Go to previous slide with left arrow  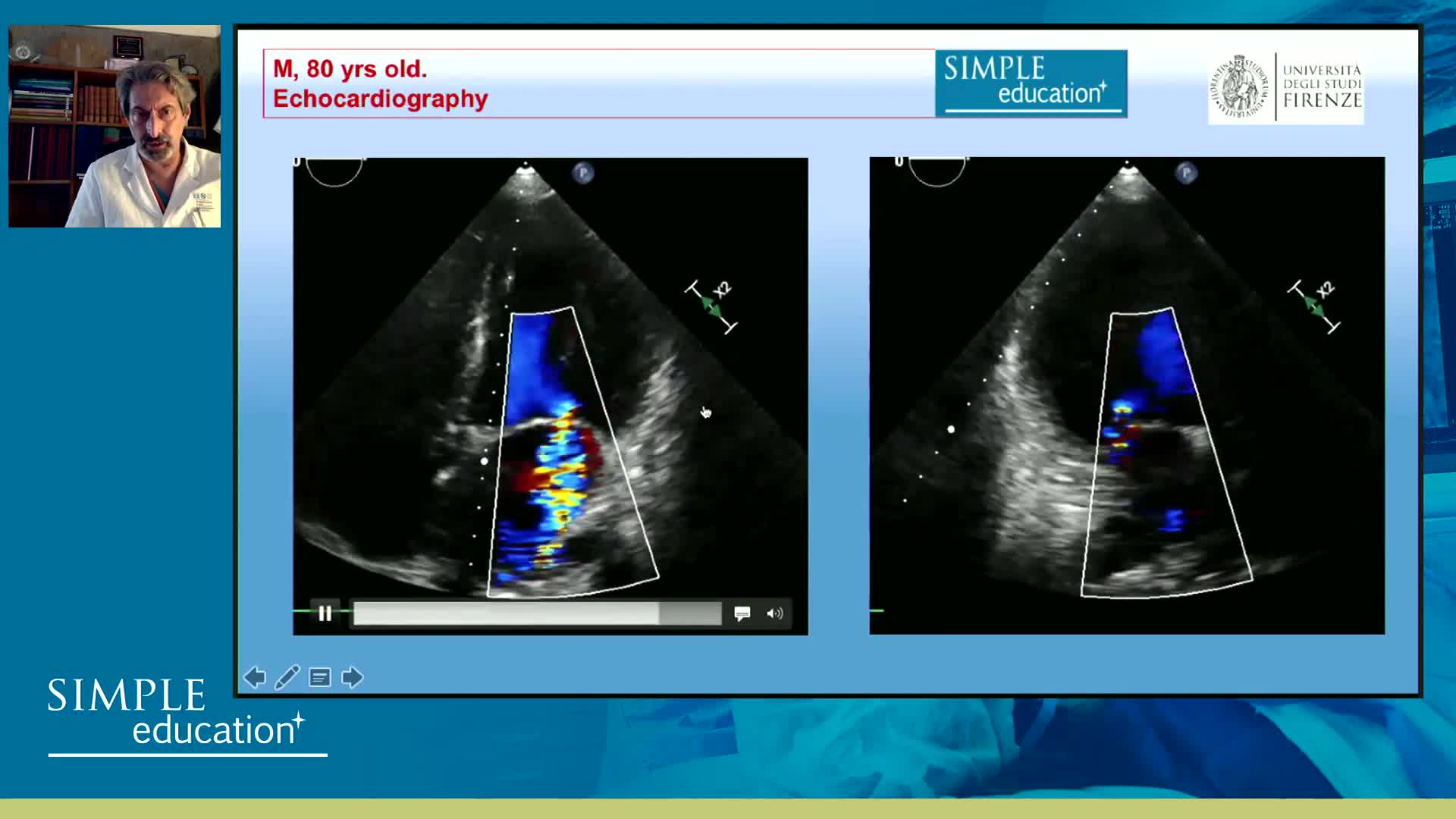coord(255,677)
